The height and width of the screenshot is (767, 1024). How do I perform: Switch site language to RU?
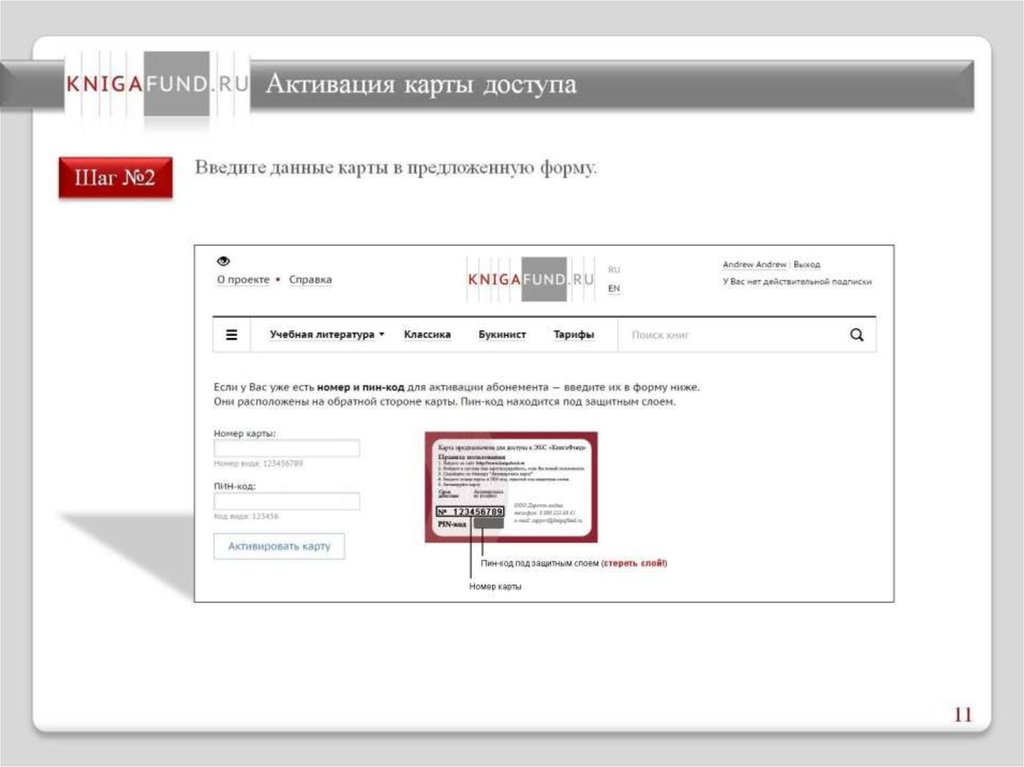(x=614, y=270)
